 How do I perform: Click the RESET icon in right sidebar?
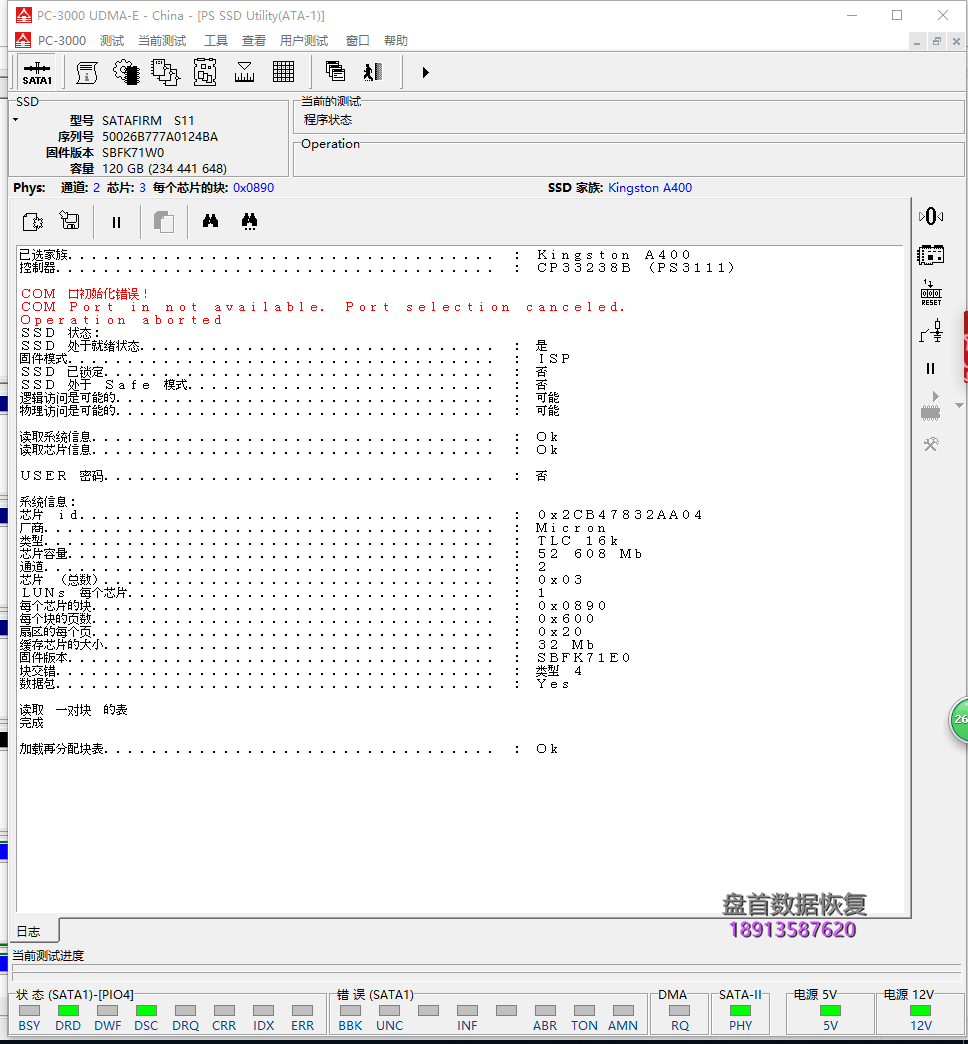tap(931, 293)
